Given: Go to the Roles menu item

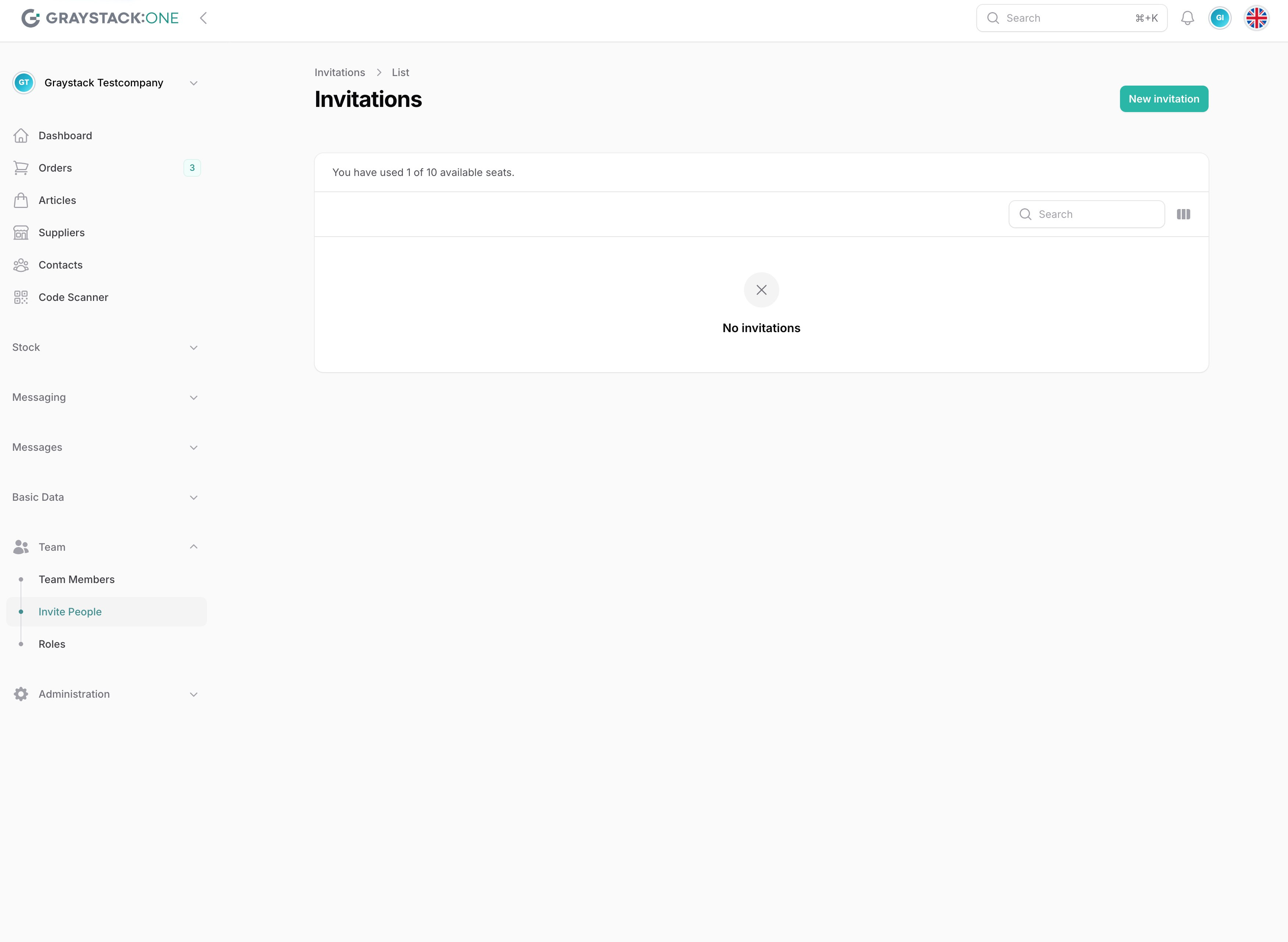Looking at the screenshot, I should pos(52,644).
